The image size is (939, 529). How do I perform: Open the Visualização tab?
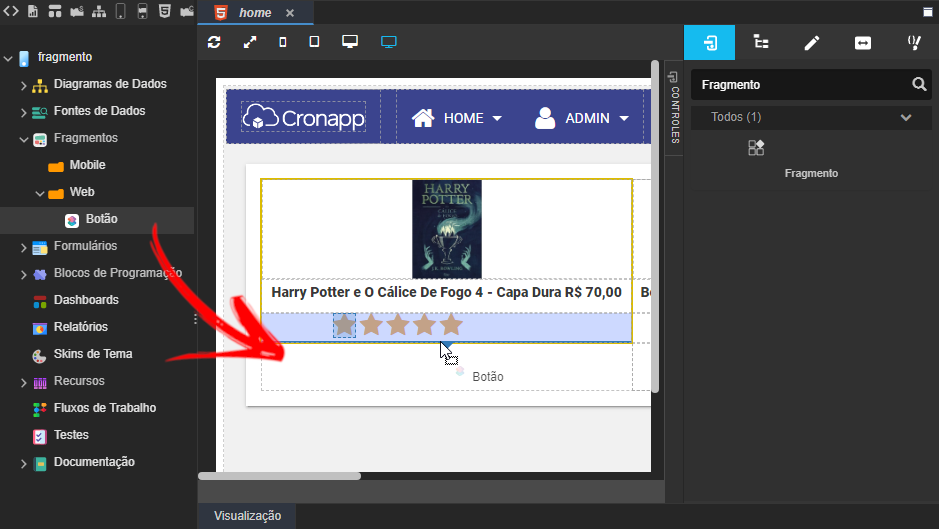click(247, 516)
